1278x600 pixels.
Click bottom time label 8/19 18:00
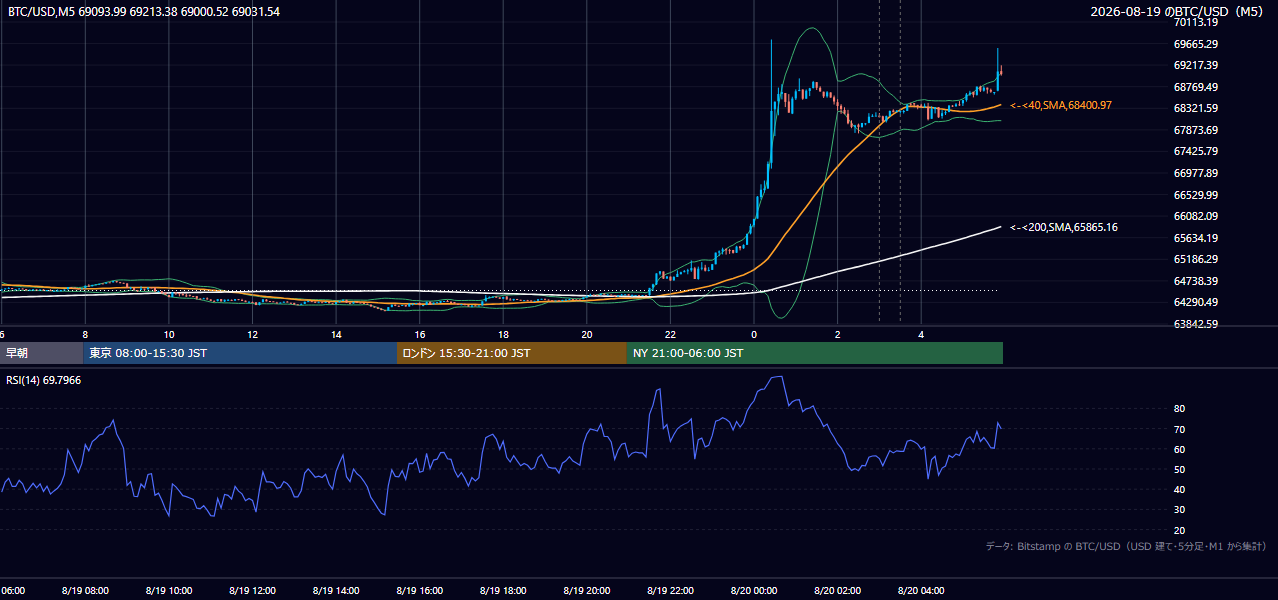point(503,591)
